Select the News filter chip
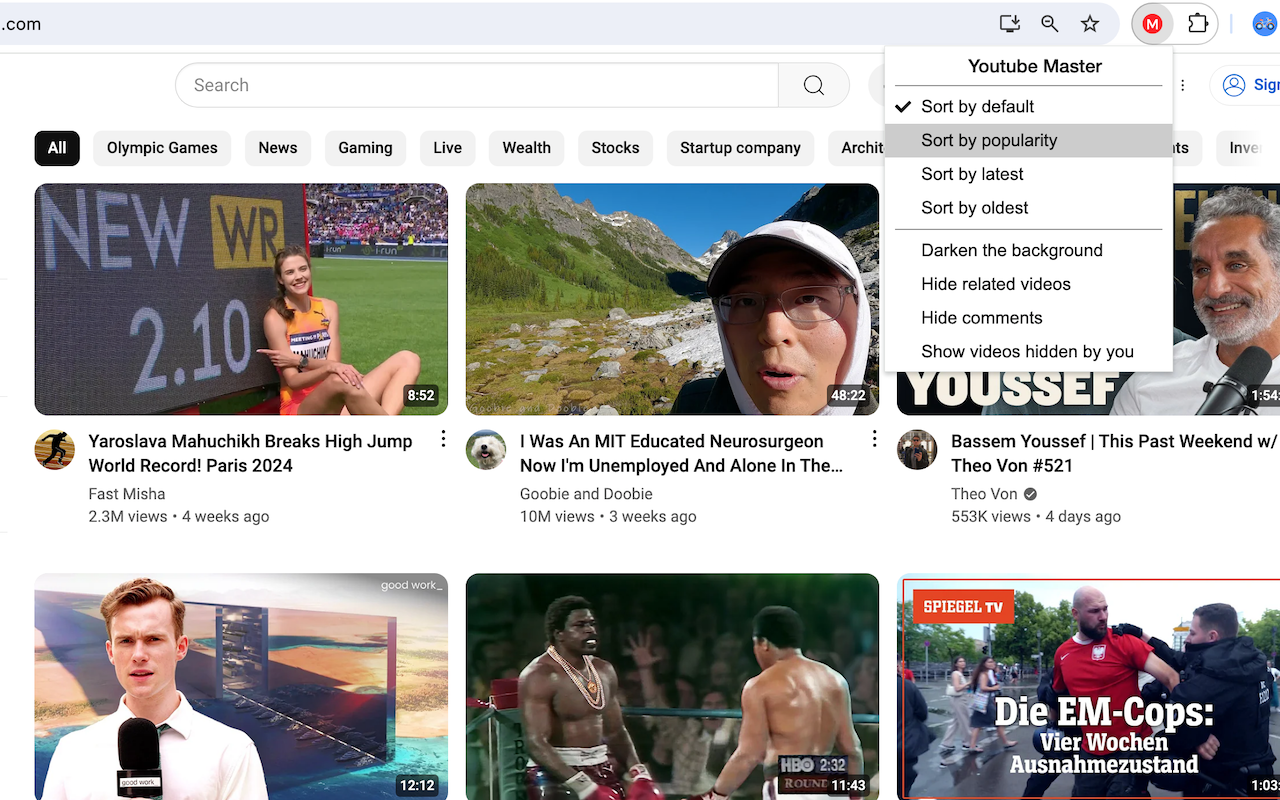This screenshot has width=1280, height=800. click(278, 148)
